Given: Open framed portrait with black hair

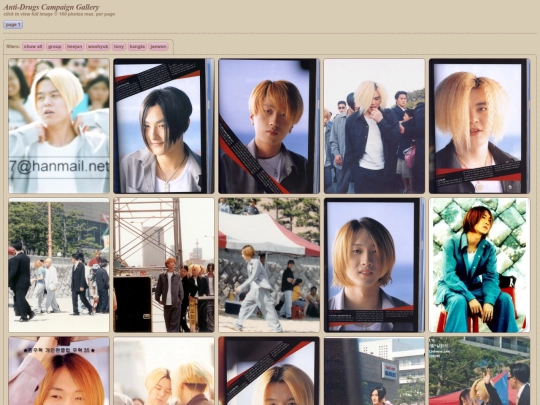Looking at the screenshot, I should (164, 126).
